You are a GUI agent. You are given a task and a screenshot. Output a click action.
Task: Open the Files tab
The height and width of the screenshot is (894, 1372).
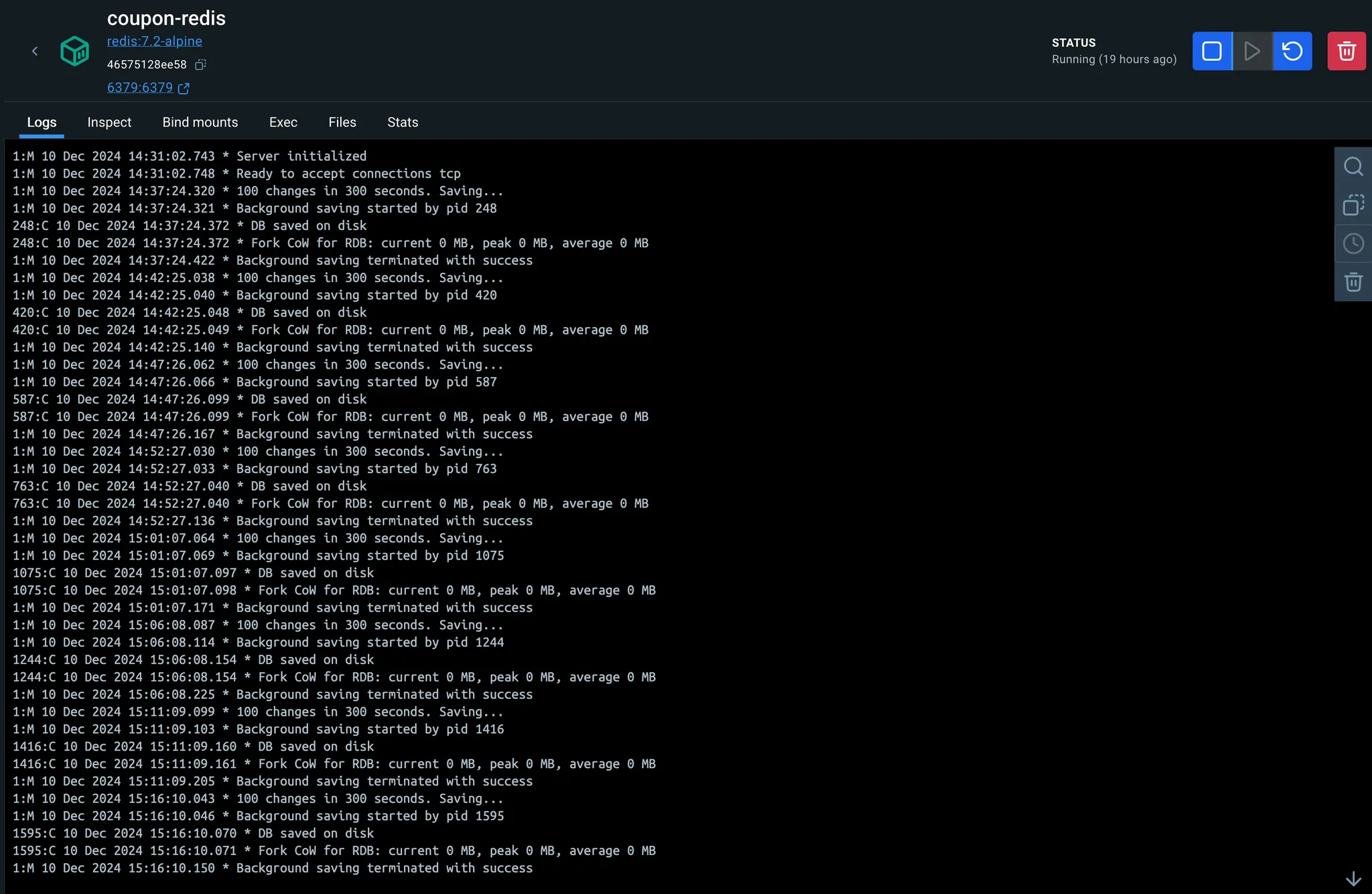[x=342, y=122]
